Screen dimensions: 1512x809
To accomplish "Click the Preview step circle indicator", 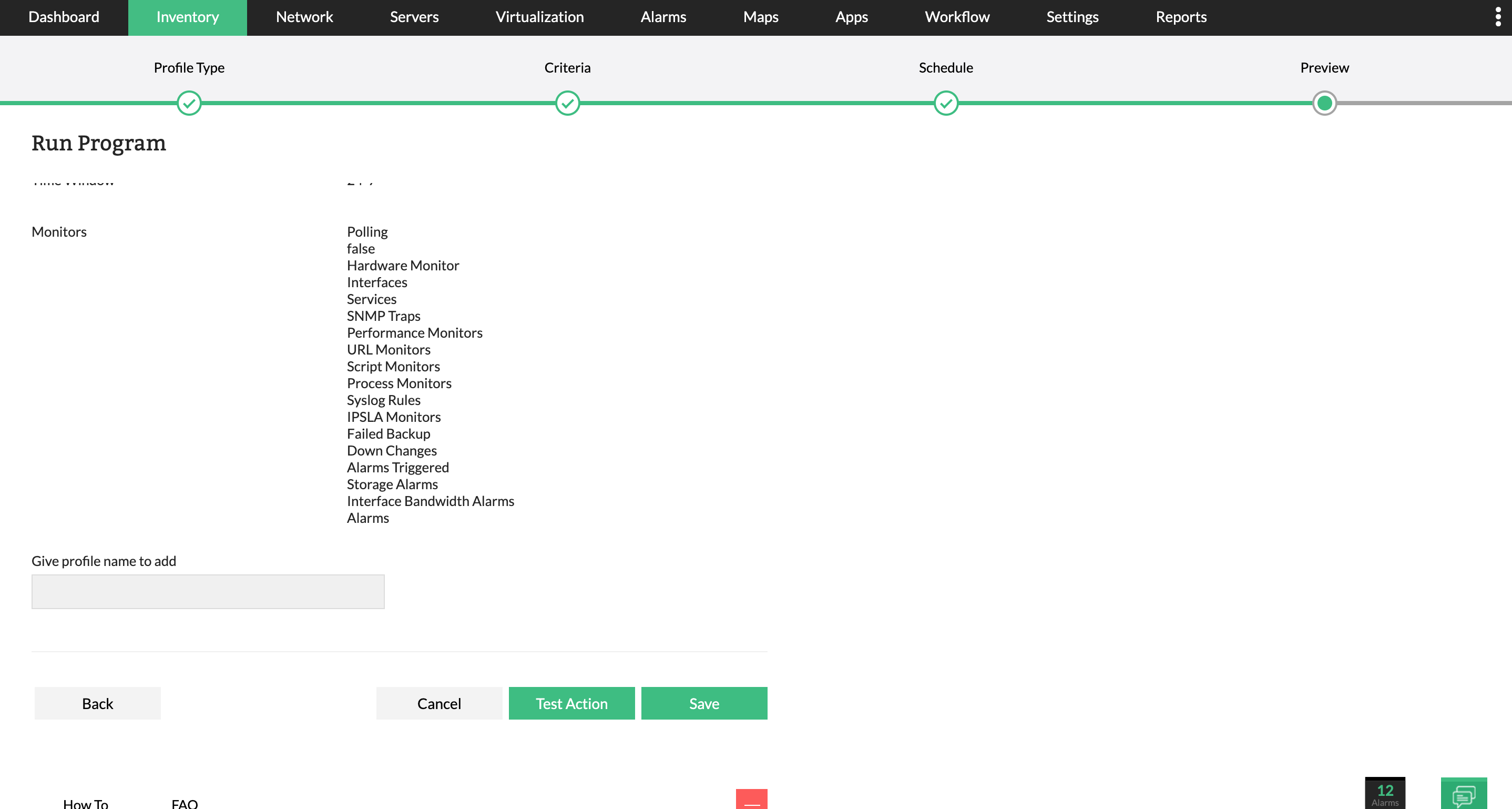I will click(x=1324, y=103).
